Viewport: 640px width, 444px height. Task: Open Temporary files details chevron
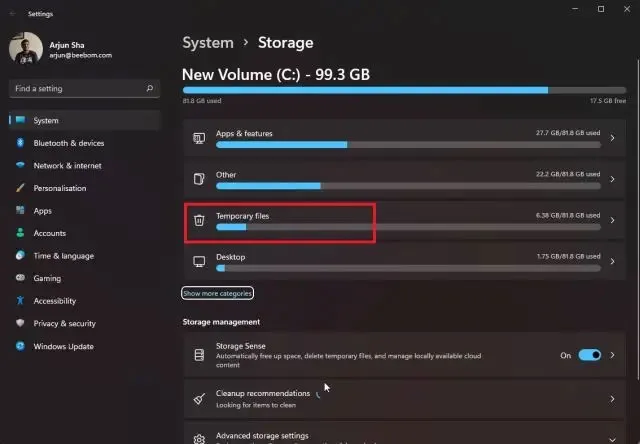tap(612, 220)
